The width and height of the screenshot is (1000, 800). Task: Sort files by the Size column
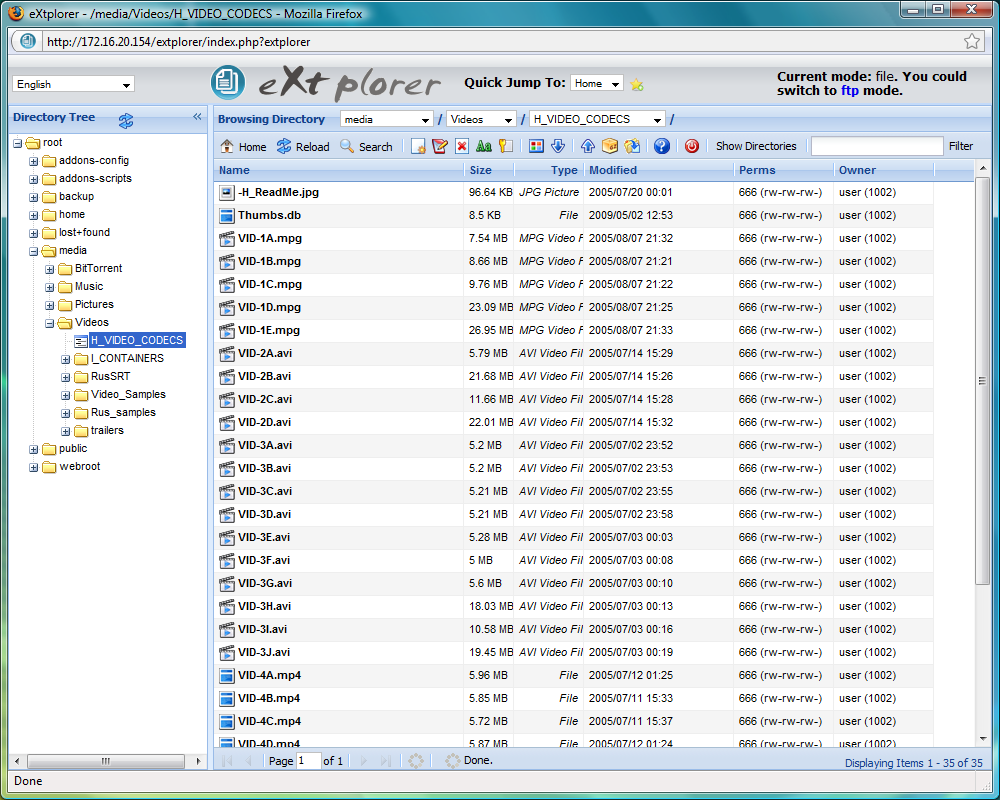tap(489, 170)
